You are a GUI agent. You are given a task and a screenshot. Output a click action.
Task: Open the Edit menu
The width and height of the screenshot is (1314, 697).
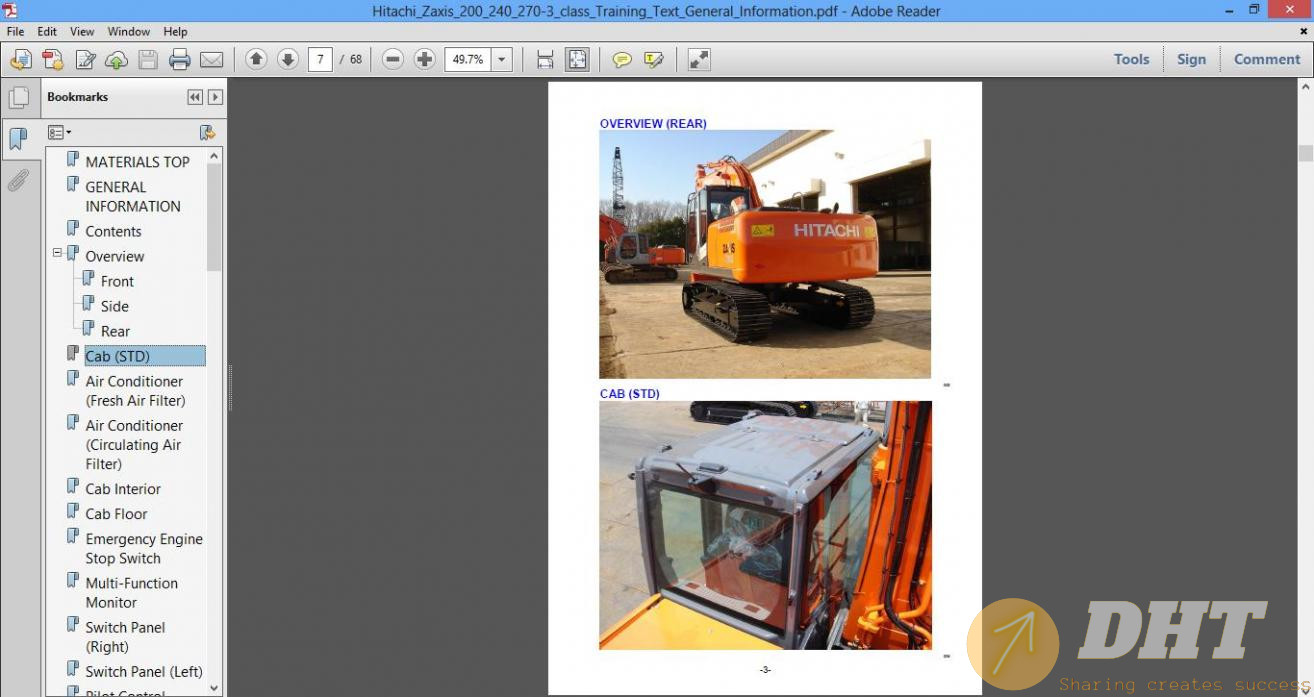[x=47, y=32]
